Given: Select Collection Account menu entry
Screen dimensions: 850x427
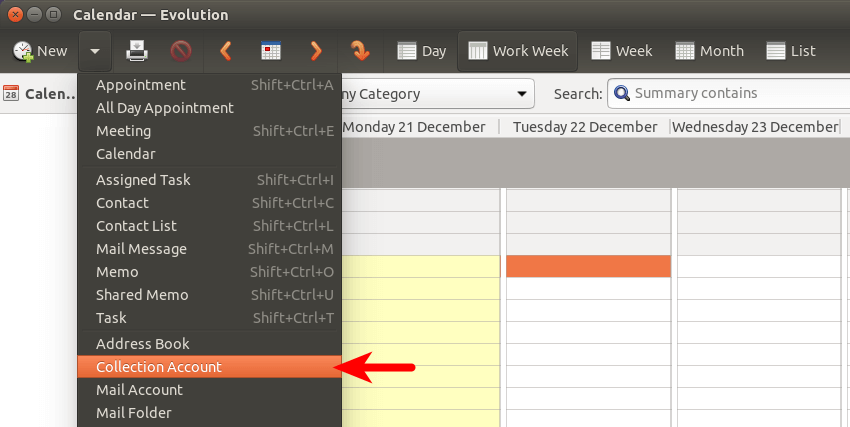Looking at the screenshot, I should [x=159, y=367].
